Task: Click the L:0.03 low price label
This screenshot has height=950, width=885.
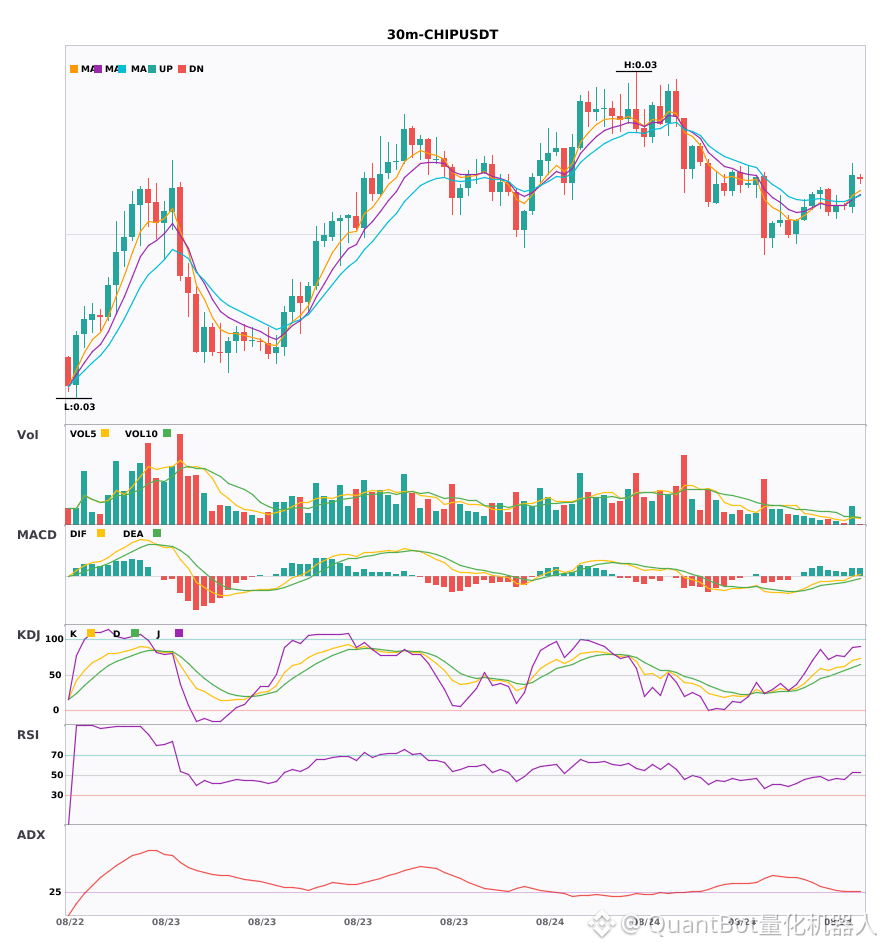Action: pyautogui.click(x=79, y=407)
